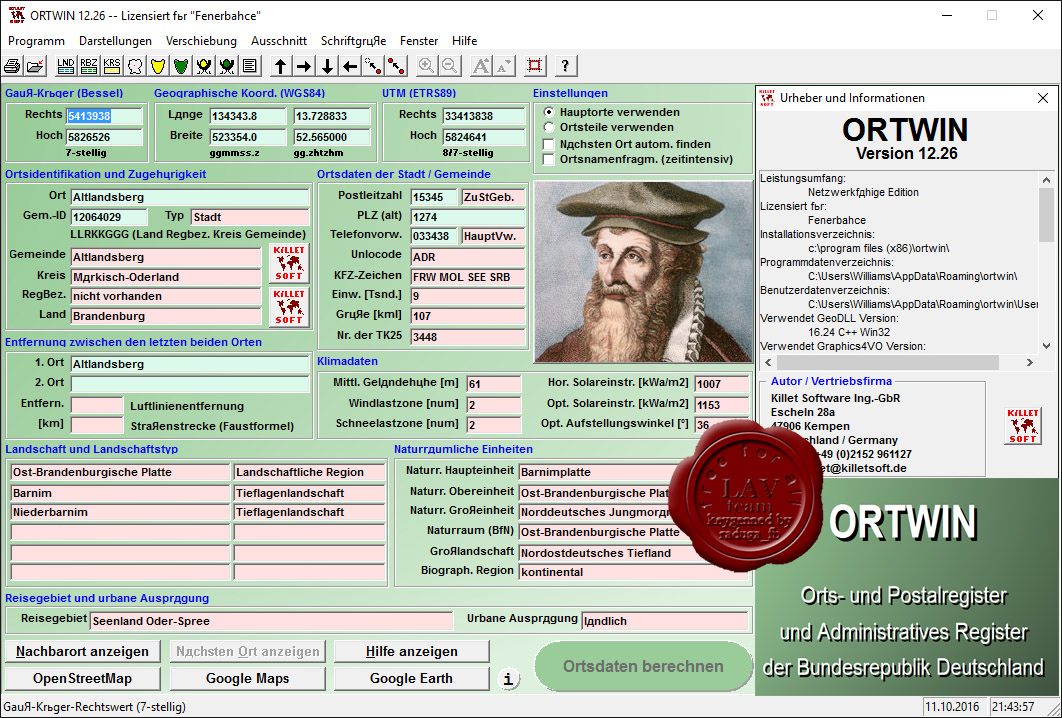Click the Killet Soft logo in the author panel
Viewport: 1062px width, 718px height.
click(1023, 425)
